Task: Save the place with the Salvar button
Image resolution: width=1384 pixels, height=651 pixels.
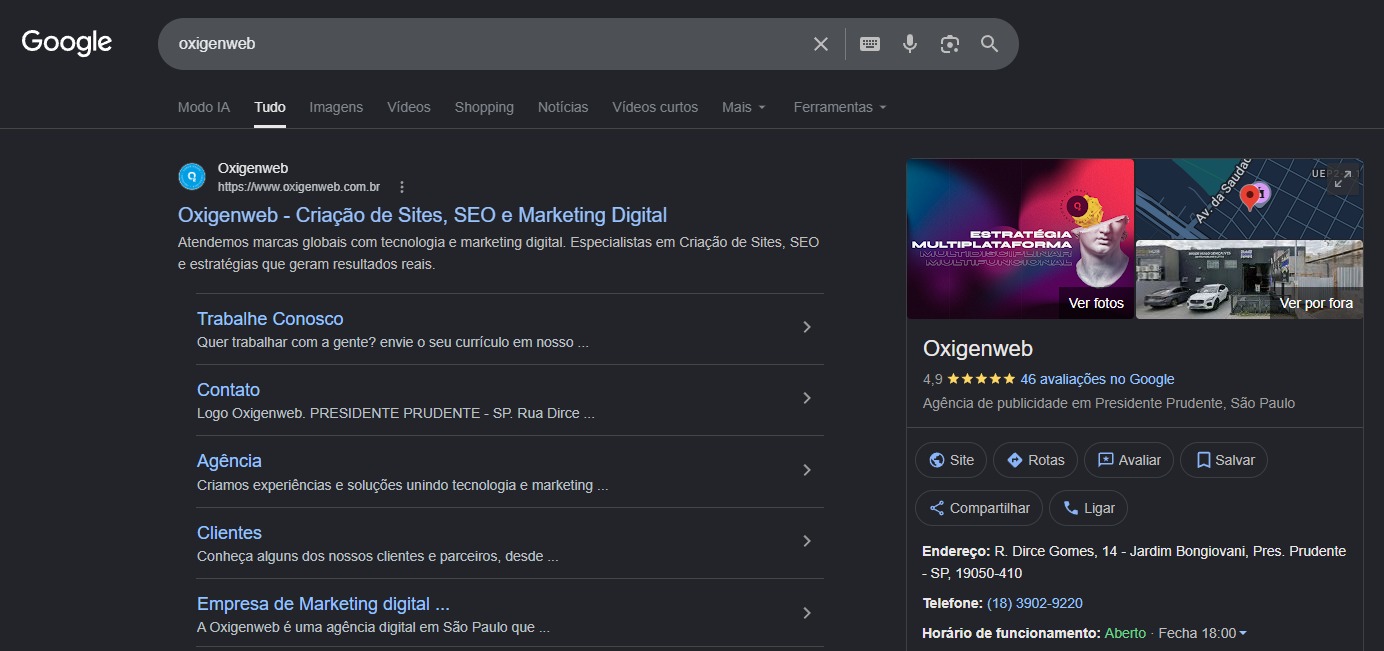Action: (x=1224, y=460)
